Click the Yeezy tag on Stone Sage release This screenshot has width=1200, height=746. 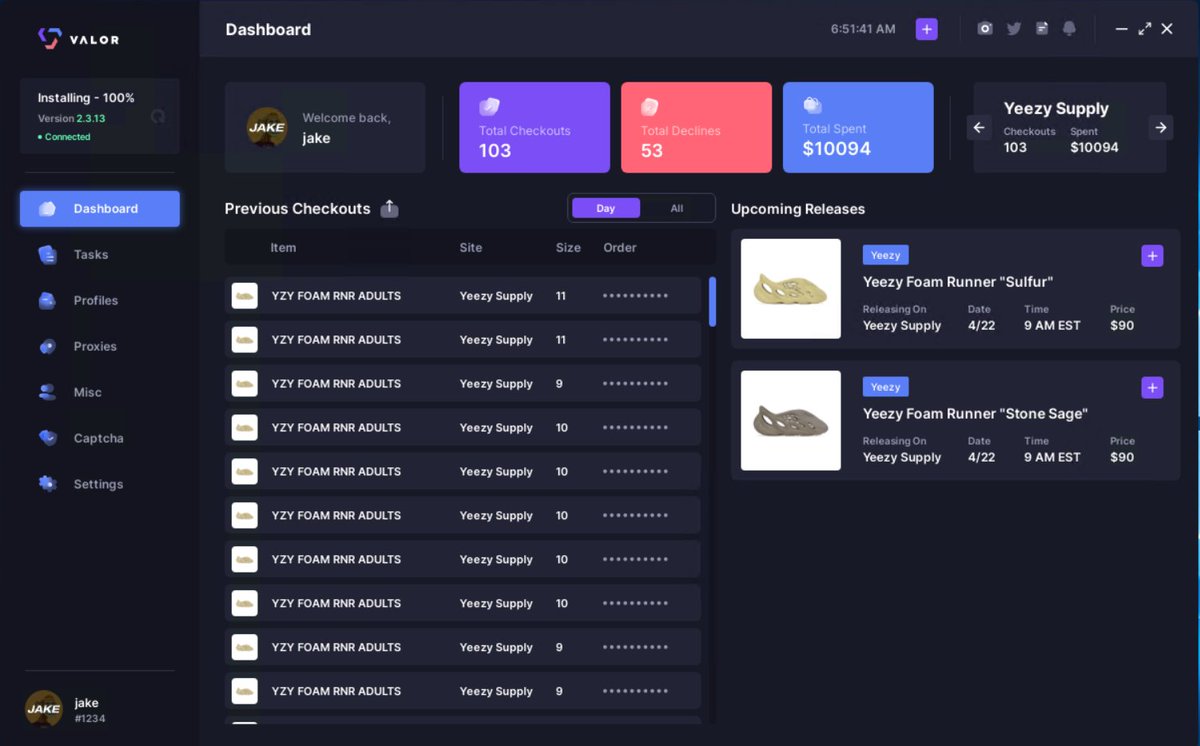(885, 387)
